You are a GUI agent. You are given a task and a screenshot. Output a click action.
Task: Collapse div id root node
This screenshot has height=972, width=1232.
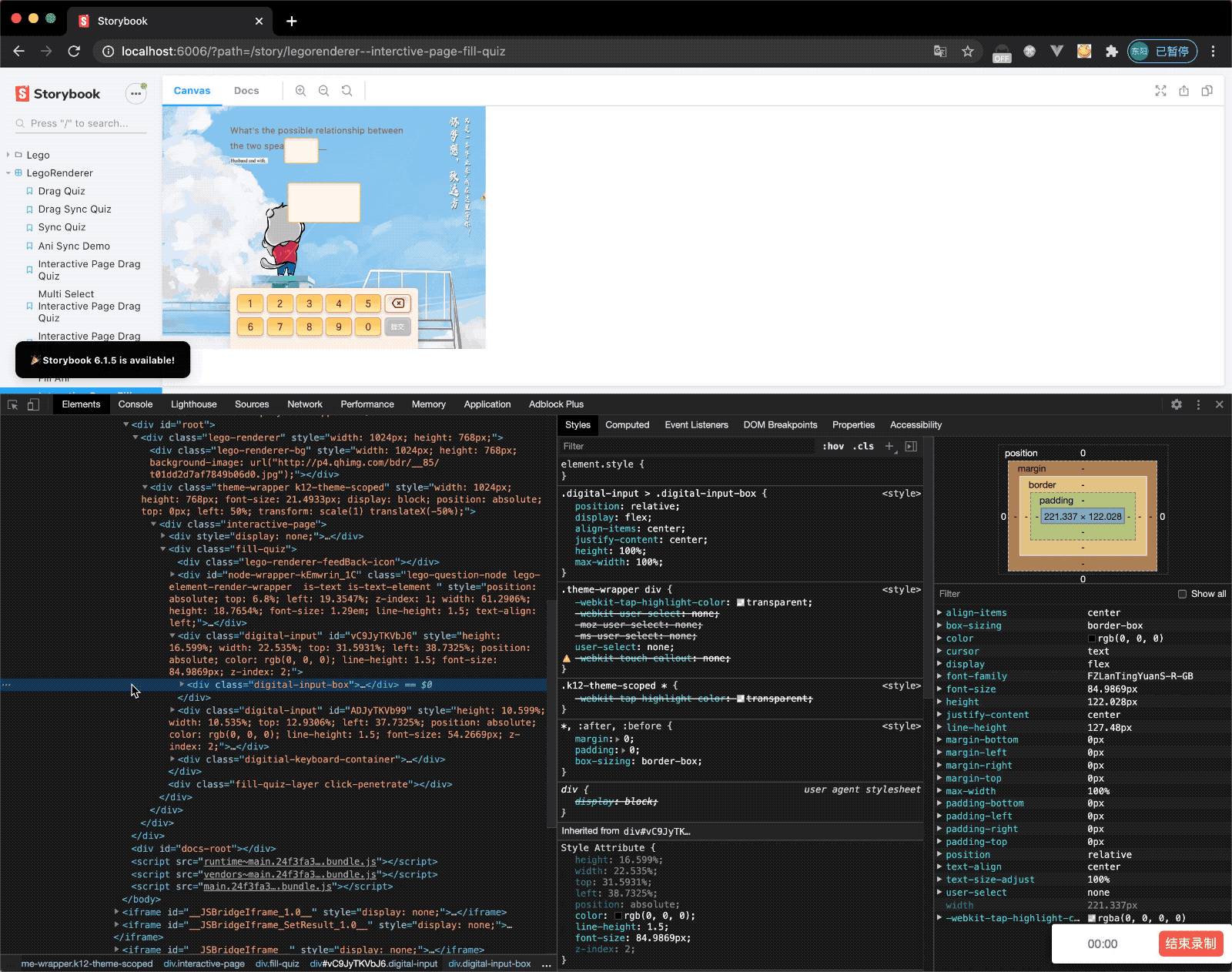tap(126, 424)
